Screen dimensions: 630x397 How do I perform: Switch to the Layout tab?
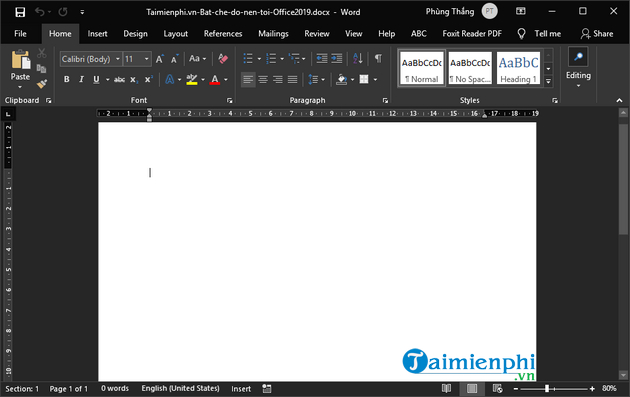coord(176,34)
